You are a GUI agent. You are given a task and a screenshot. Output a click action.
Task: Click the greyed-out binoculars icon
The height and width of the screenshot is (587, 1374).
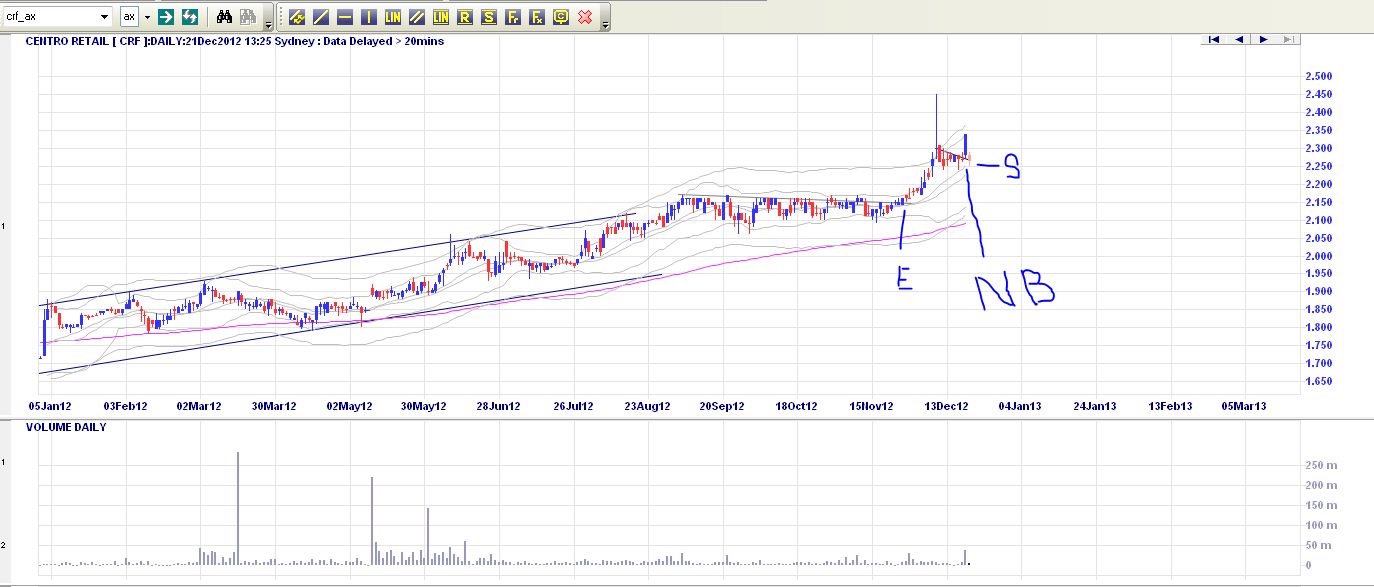click(x=248, y=17)
